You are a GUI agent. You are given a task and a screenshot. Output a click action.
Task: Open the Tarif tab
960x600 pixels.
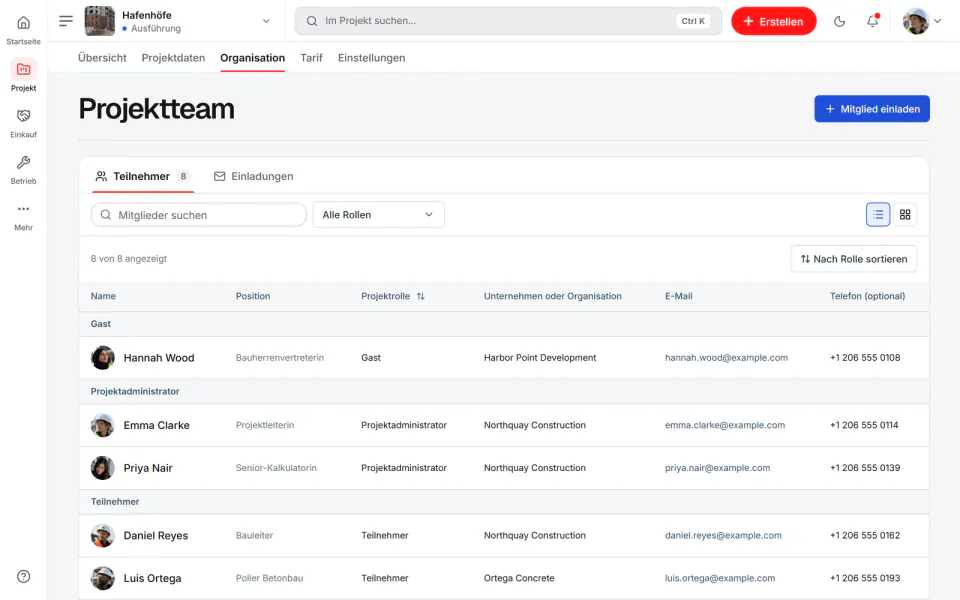(311, 58)
